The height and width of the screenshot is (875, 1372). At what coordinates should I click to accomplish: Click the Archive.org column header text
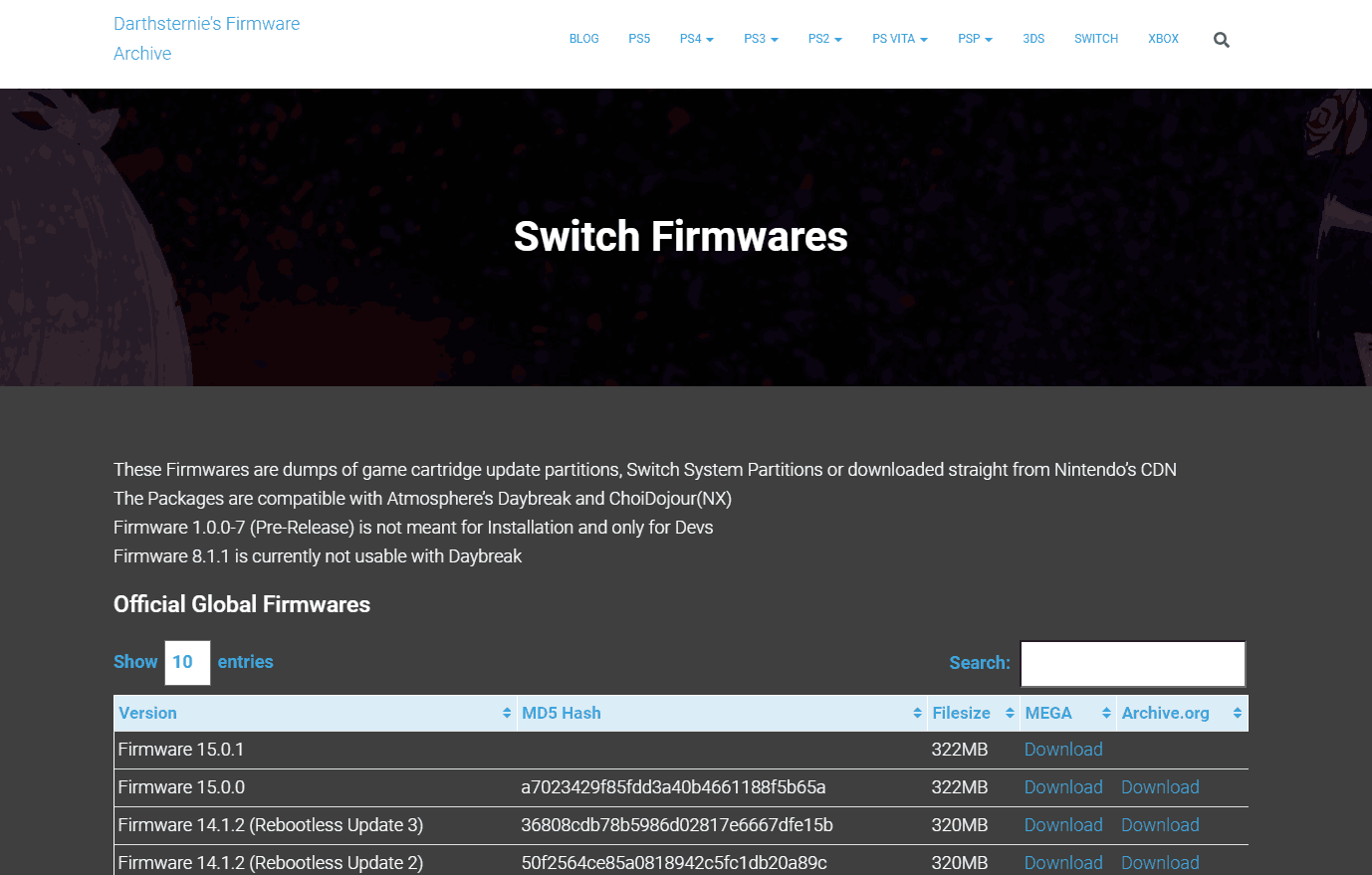[x=1165, y=713]
